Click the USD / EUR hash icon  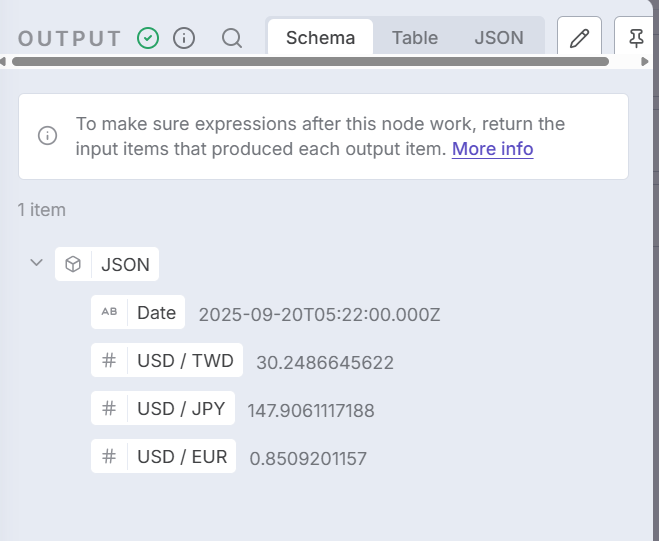(109, 457)
